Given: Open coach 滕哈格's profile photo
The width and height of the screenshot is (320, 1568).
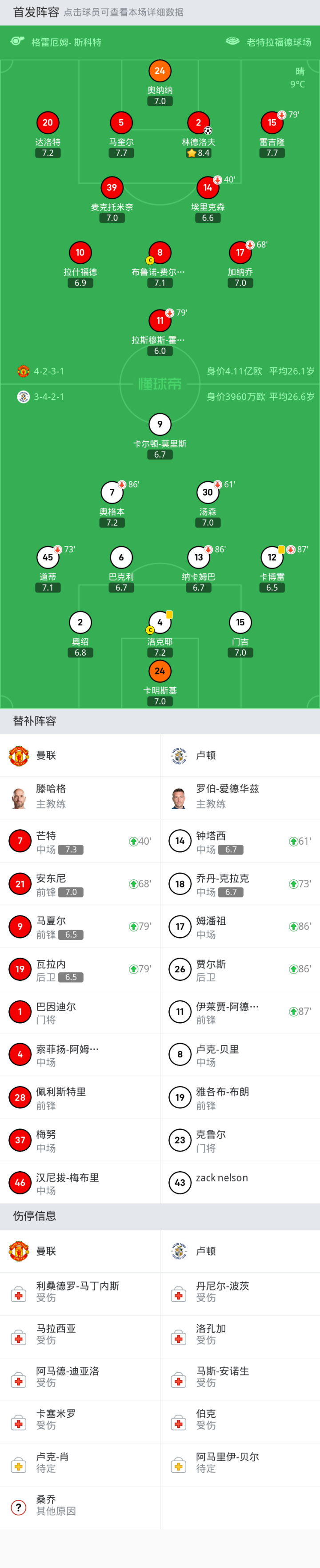Looking at the screenshot, I should coord(19,798).
